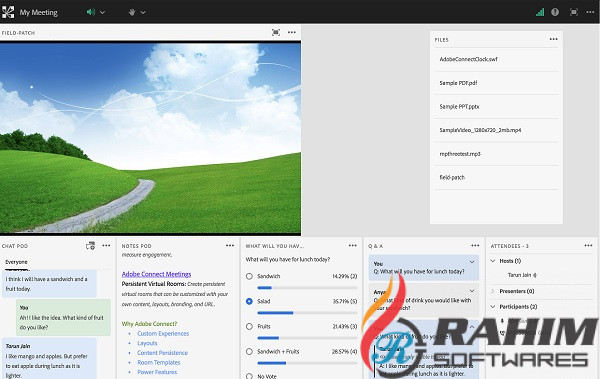The height and width of the screenshot is (379, 600).
Task: Collapse the Hosts (1) group
Action: pyautogui.click(x=493, y=261)
